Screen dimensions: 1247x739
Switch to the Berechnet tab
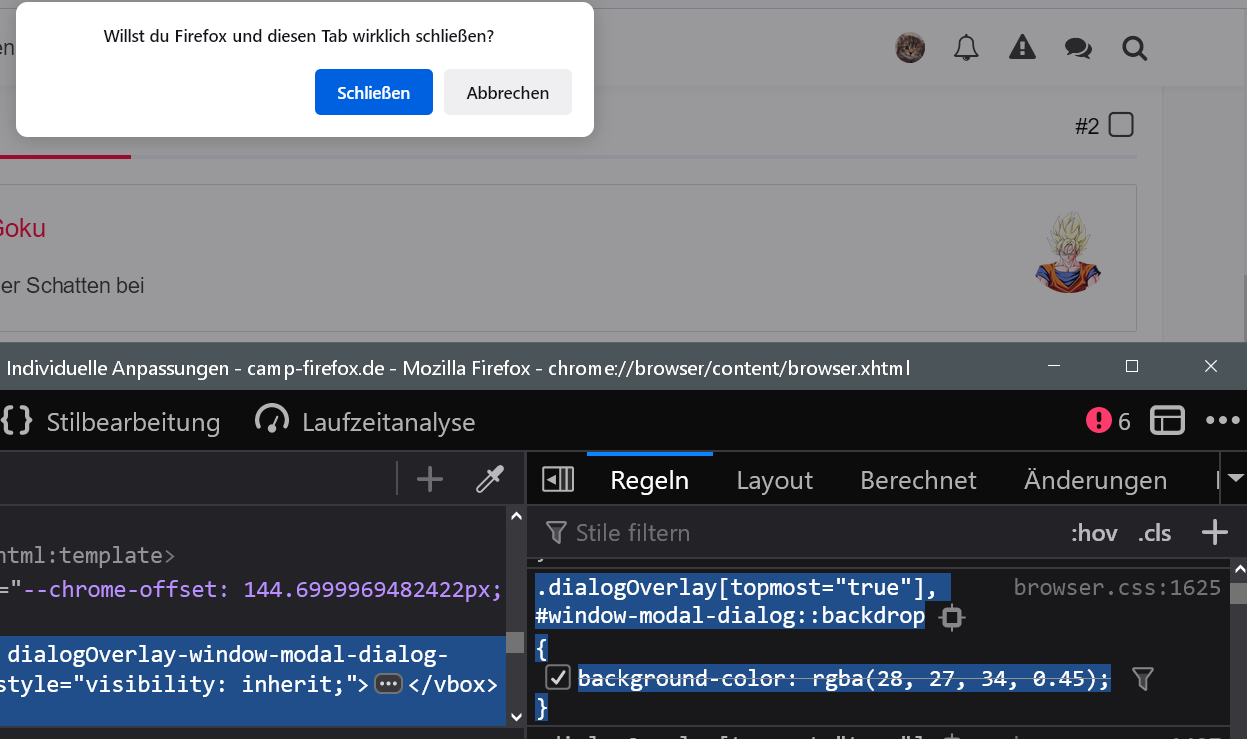(918, 481)
